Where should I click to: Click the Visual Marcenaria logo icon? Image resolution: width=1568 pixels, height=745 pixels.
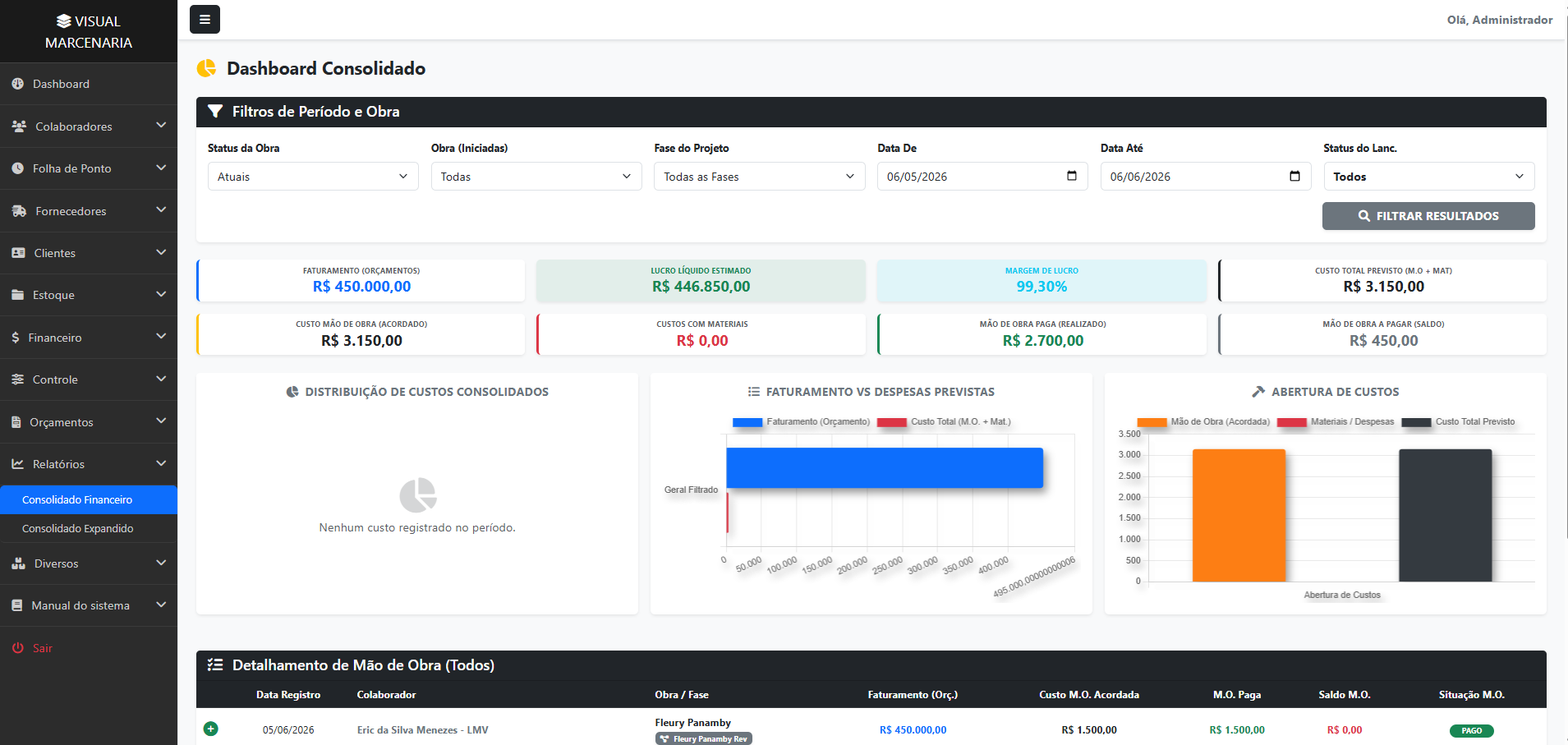63,21
